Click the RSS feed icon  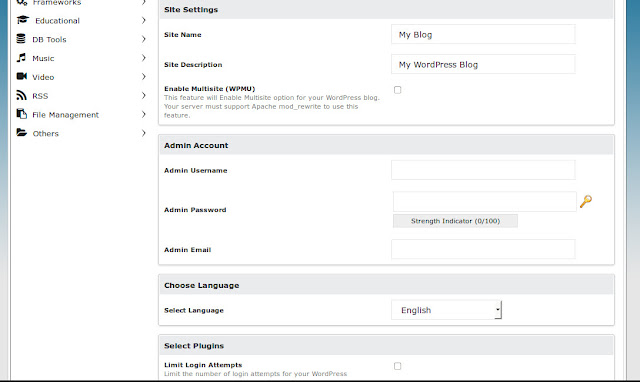(x=21, y=95)
